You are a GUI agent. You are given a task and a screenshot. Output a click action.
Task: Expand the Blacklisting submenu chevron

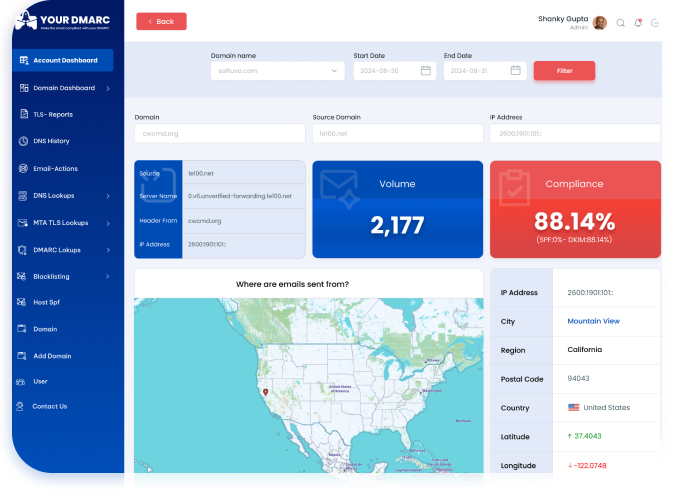click(x=108, y=275)
